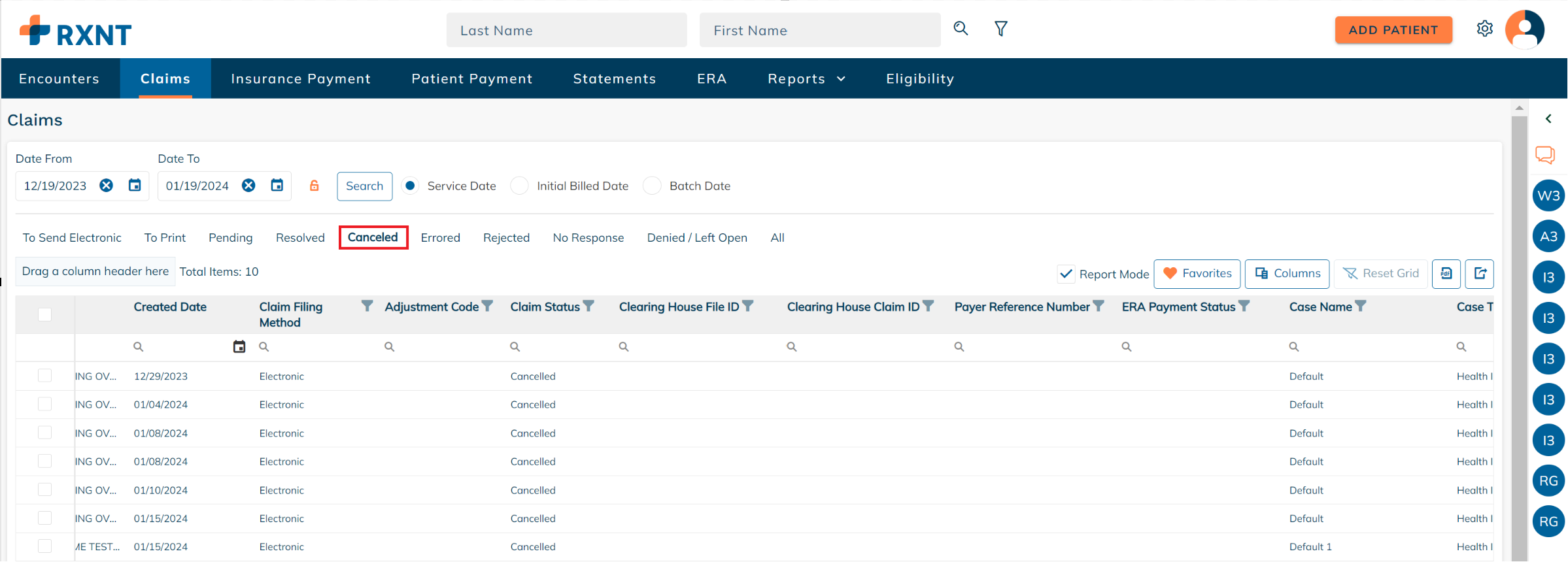Open the Date To calendar picker

coord(277,186)
